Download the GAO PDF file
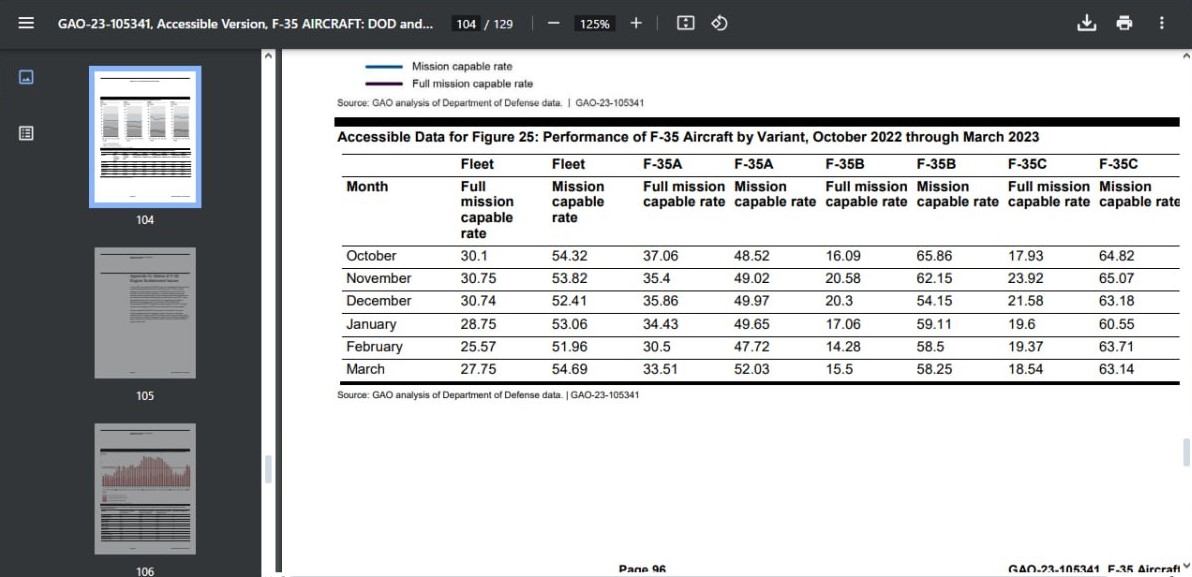Image resolution: width=1192 pixels, height=577 pixels. click(x=1087, y=24)
